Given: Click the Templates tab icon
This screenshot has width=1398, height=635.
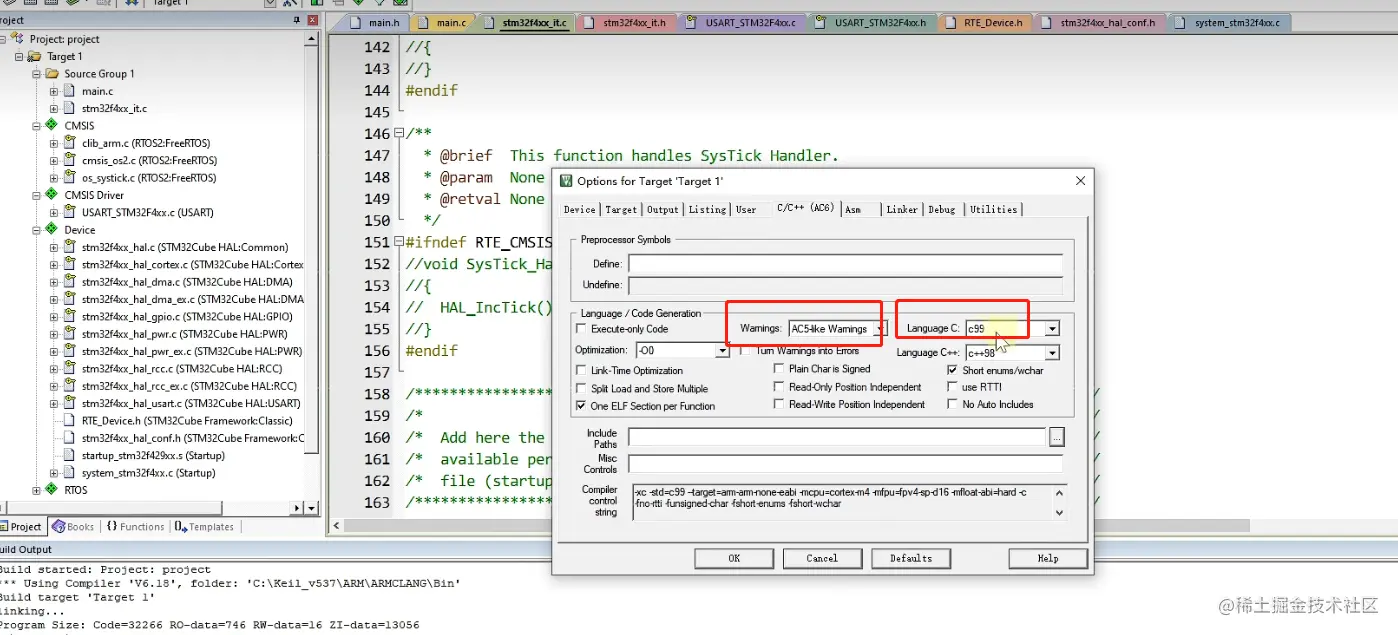Looking at the screenshot, I should click(x=180, y=527).
